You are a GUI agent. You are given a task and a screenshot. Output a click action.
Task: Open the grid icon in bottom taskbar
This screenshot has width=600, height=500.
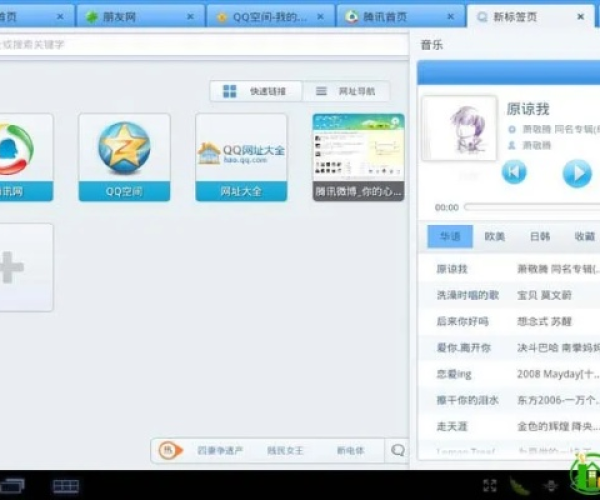click(x=66, y=486)
